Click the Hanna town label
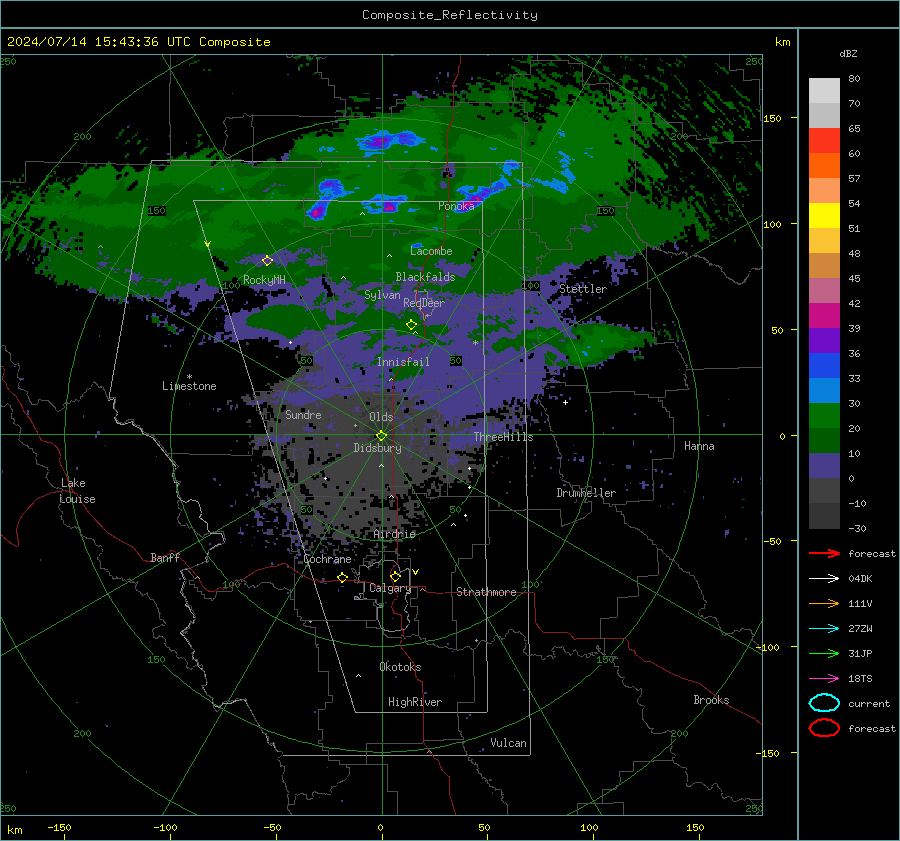The width and height of the screenshot is (900, 841). 699,446
